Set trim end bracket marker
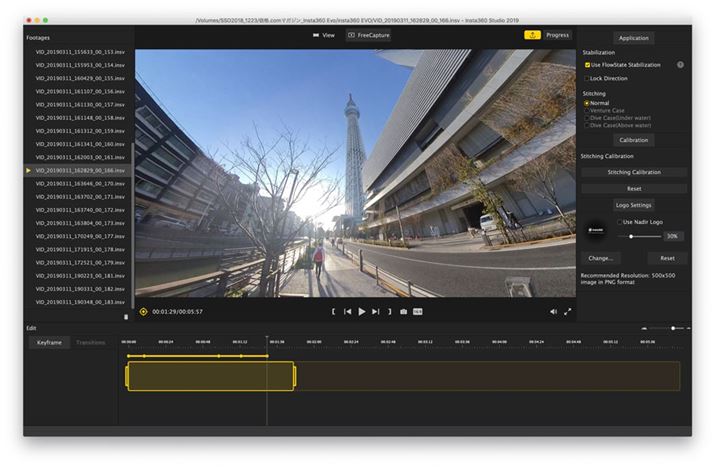 pos(389,311)
